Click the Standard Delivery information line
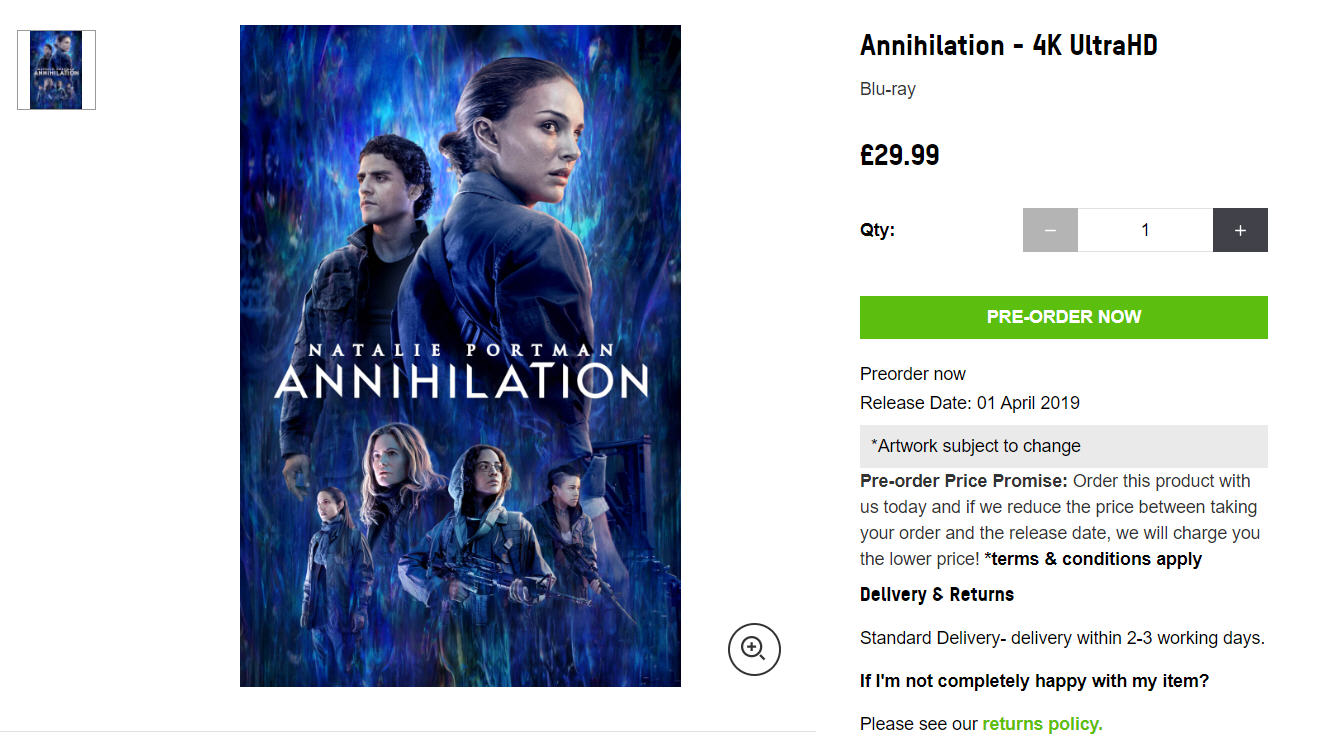Image resolution: width=1320 pixels, height=737 pixels. tap(1062, 638)
